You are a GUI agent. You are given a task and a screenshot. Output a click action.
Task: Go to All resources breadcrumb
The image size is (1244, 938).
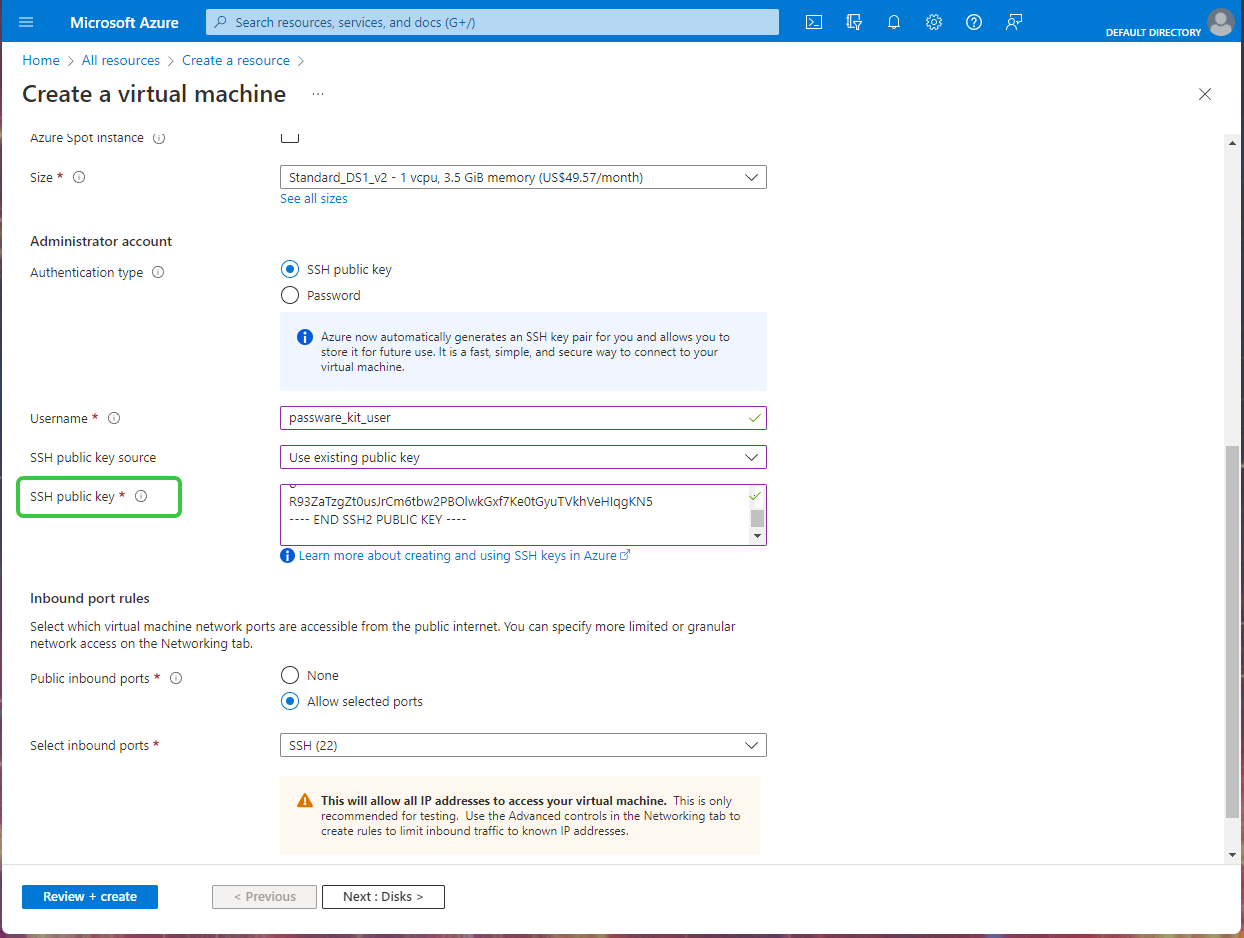[121, 60]
